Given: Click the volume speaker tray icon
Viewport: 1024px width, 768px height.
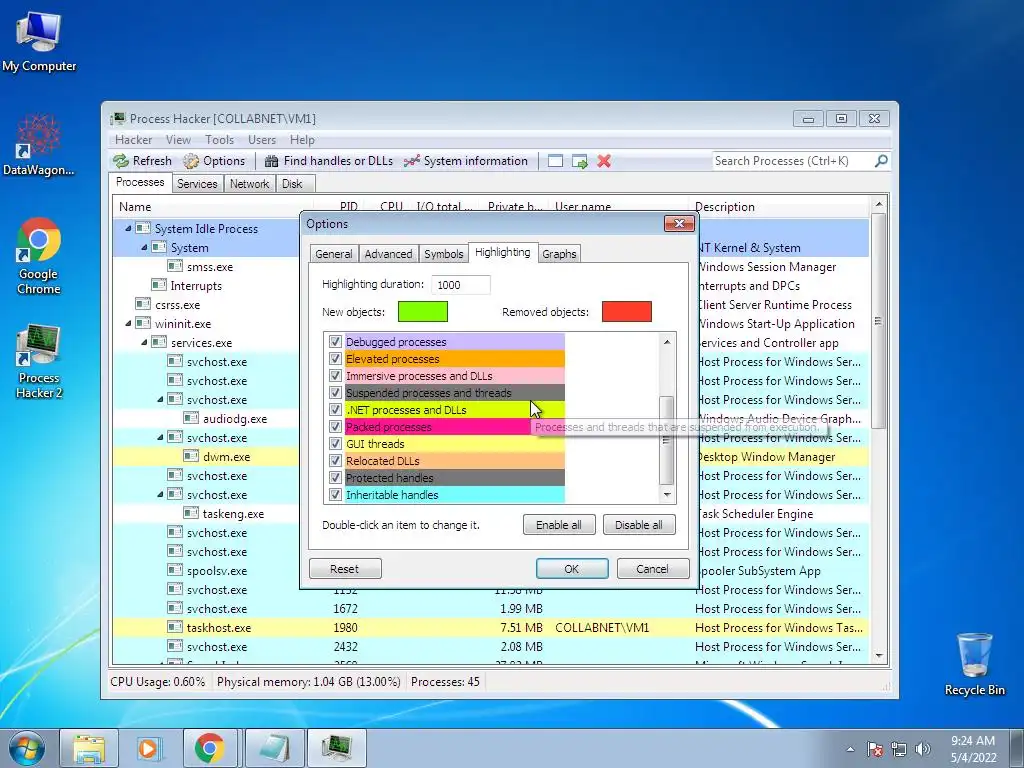Looking at the screenshot, I should click(923, 749).
